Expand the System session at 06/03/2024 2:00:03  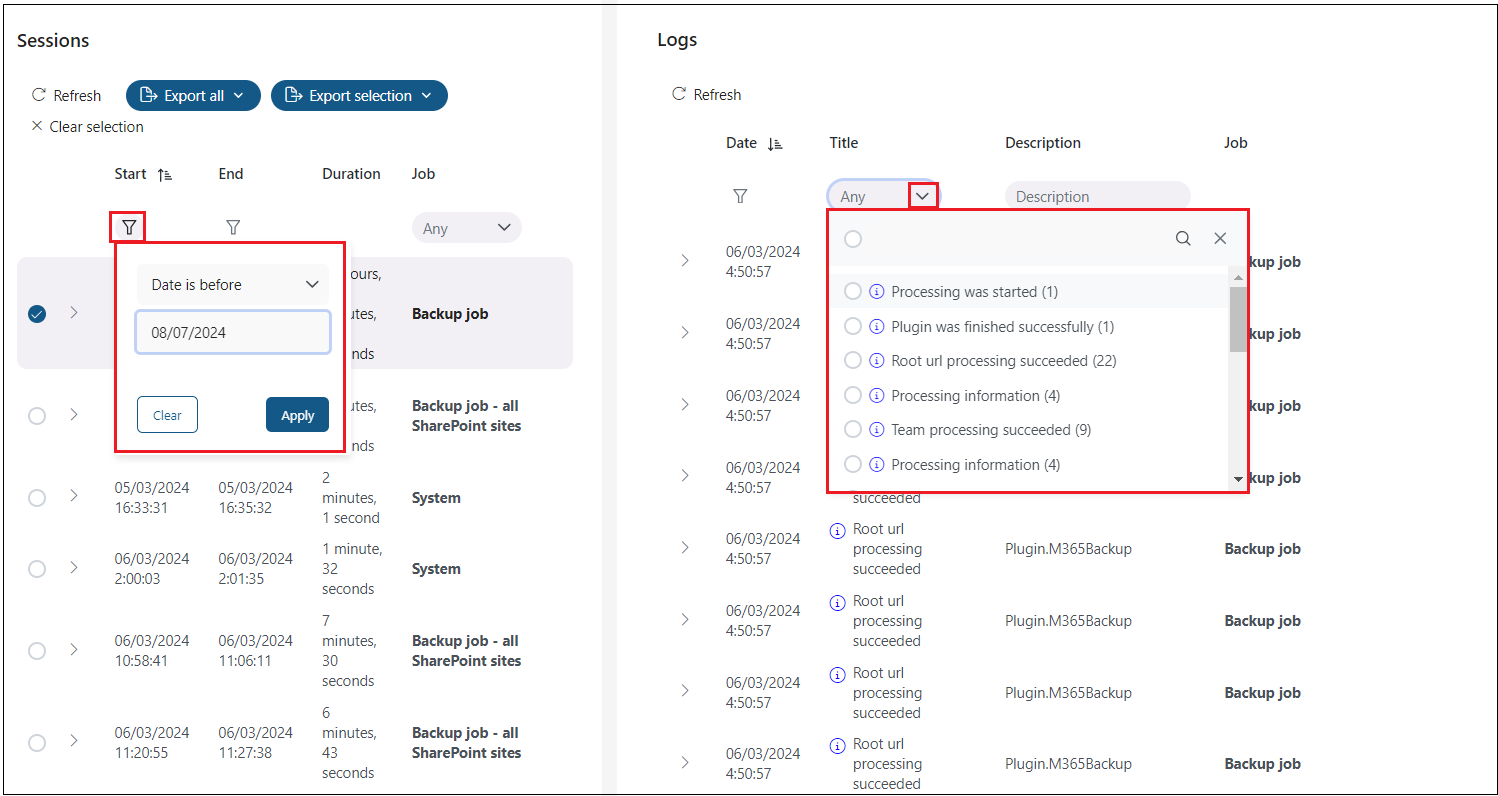(x=74, y=568)
